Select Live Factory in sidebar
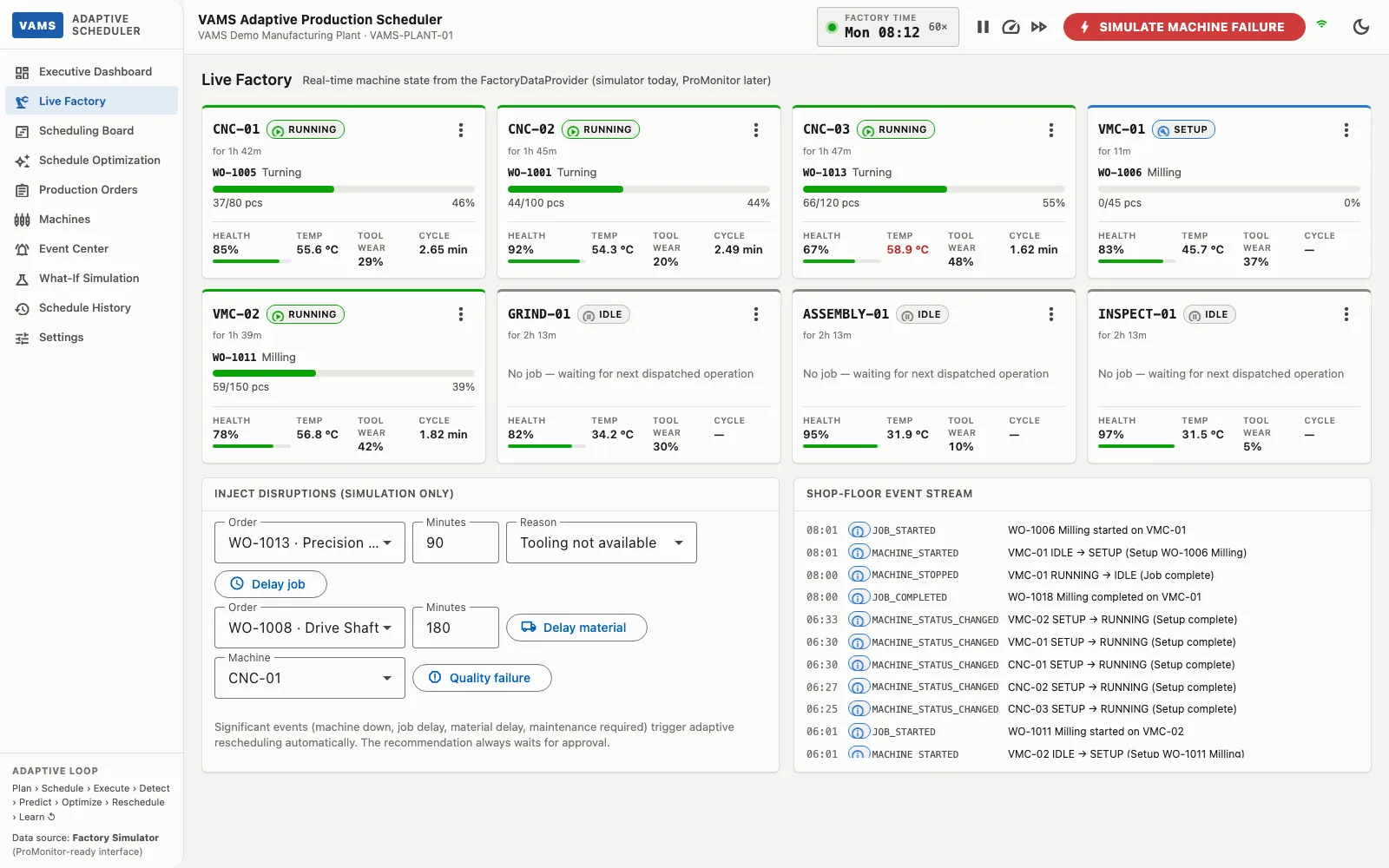Viewport: 1389px width, 868px height. (91, 101)
